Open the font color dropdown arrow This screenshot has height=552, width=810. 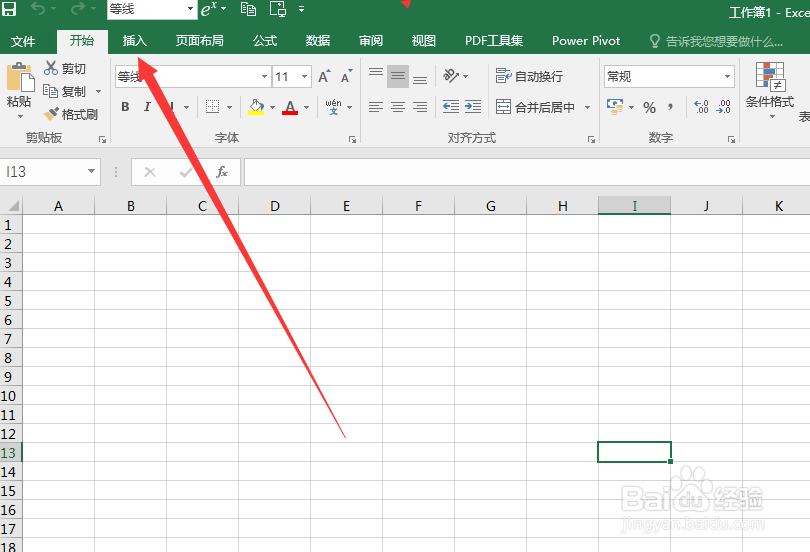(x=306, y=107)
